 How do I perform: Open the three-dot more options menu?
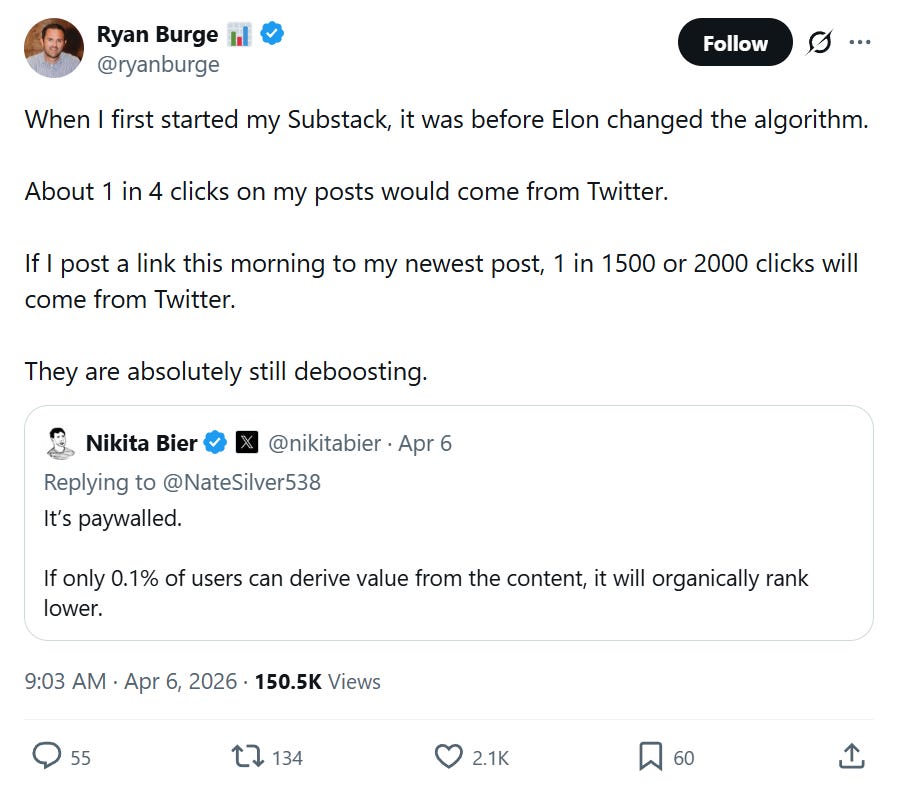click(860, 42)
